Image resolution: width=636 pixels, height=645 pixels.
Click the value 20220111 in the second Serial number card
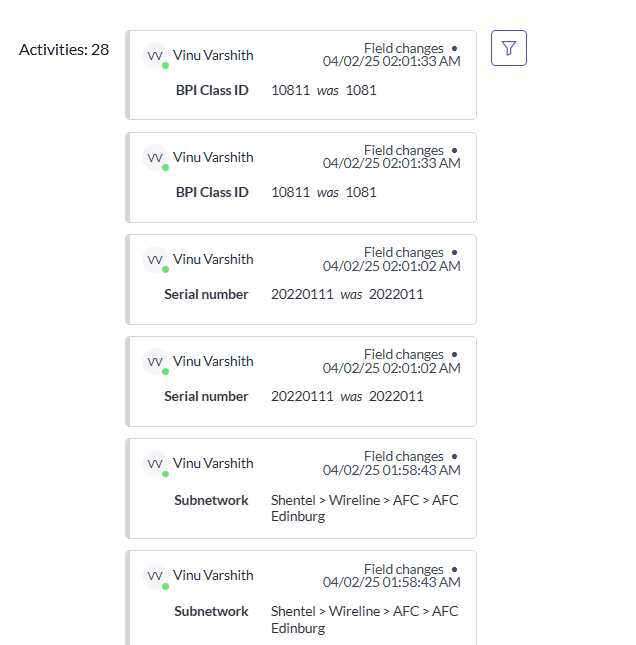302,396
